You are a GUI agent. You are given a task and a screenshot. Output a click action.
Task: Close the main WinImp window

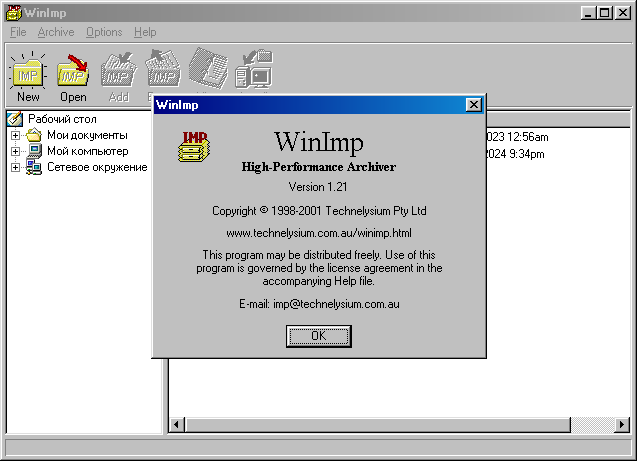click(623, 13)
